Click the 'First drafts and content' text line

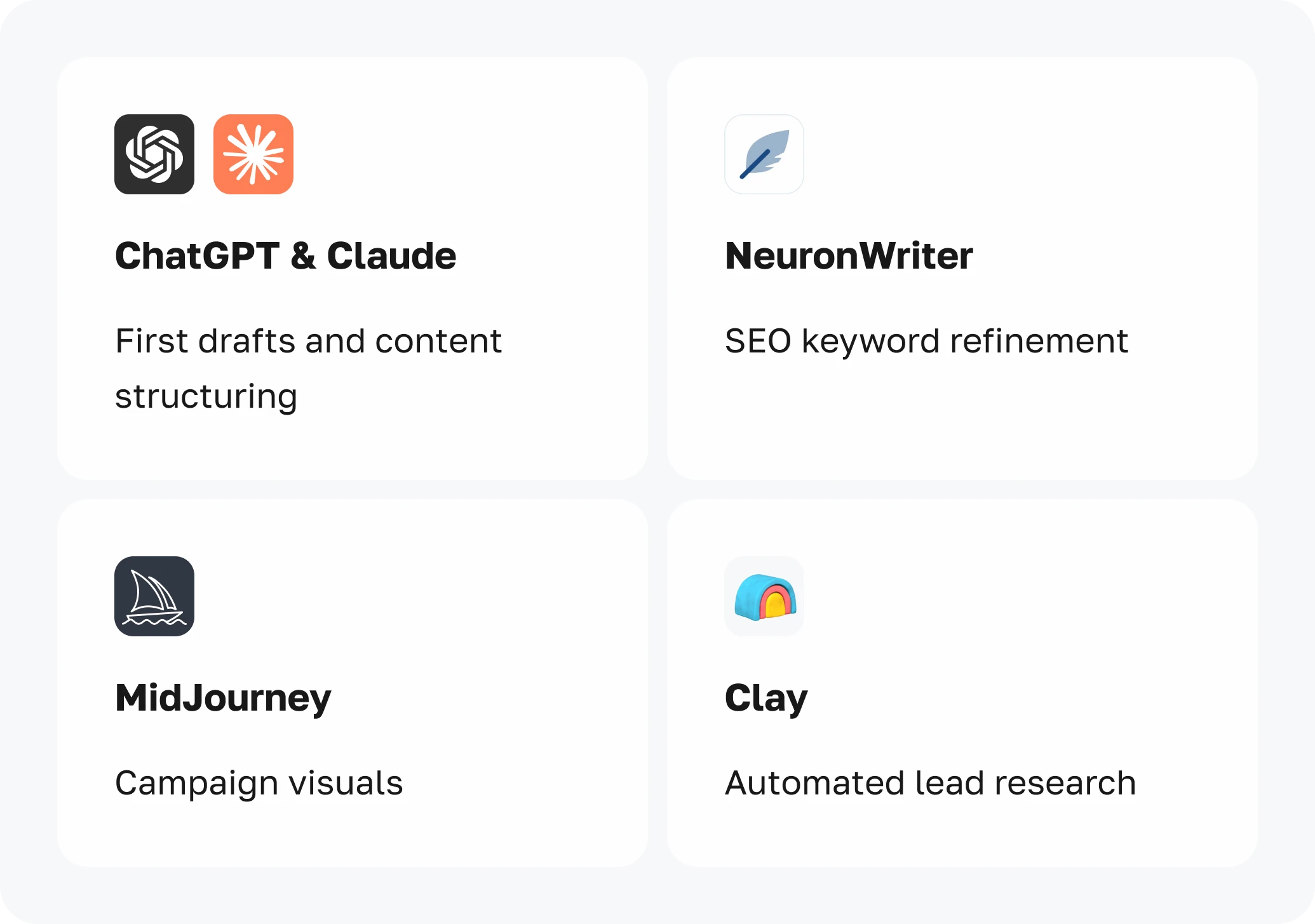(x=309, y=341)
